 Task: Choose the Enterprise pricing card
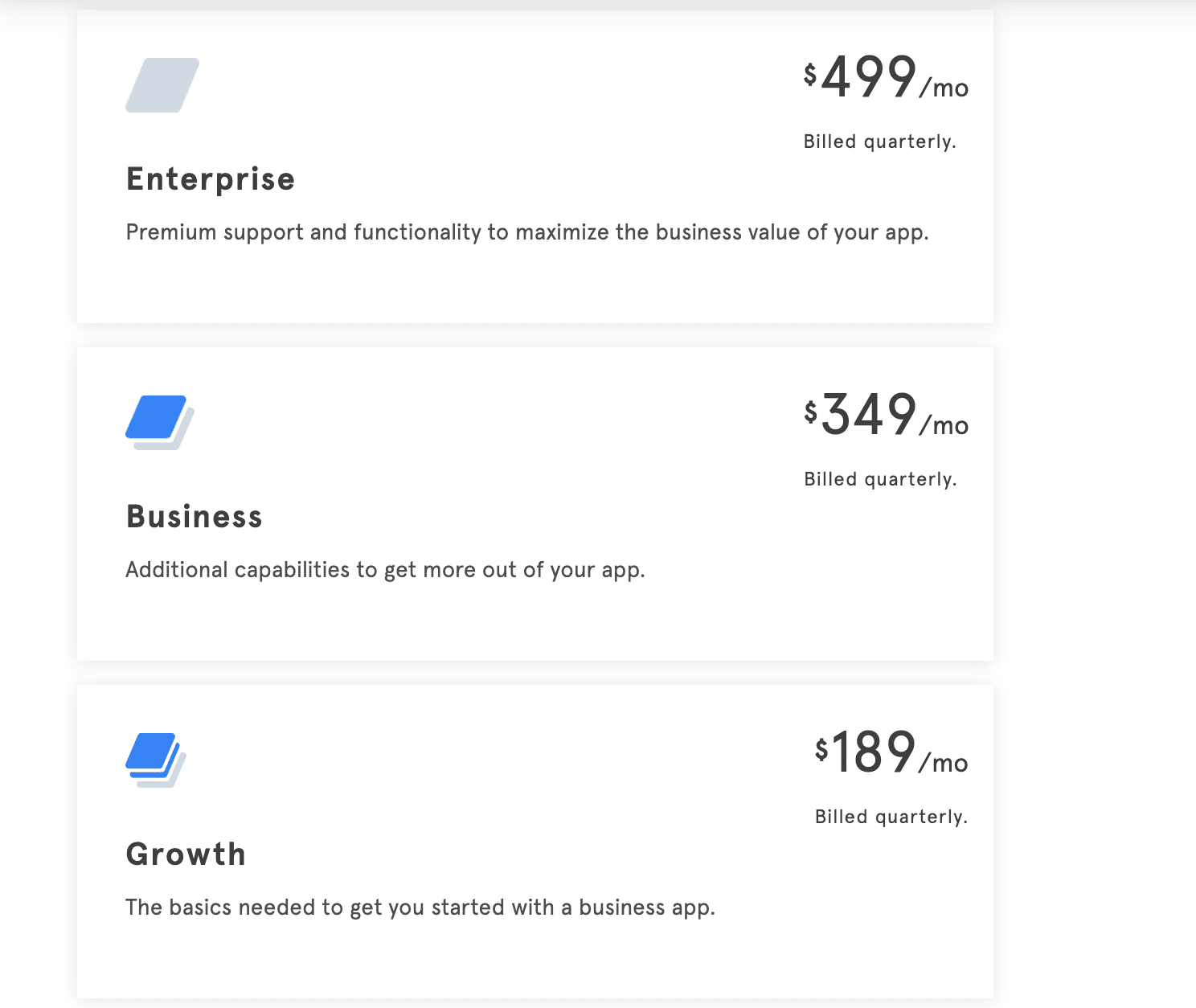535,166
